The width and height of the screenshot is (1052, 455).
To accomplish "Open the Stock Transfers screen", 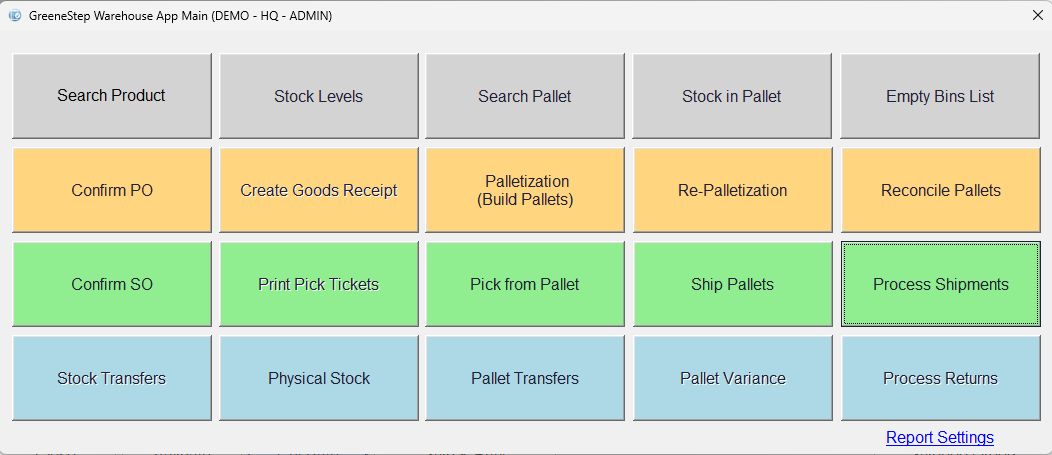I will (x=112, y=378).
